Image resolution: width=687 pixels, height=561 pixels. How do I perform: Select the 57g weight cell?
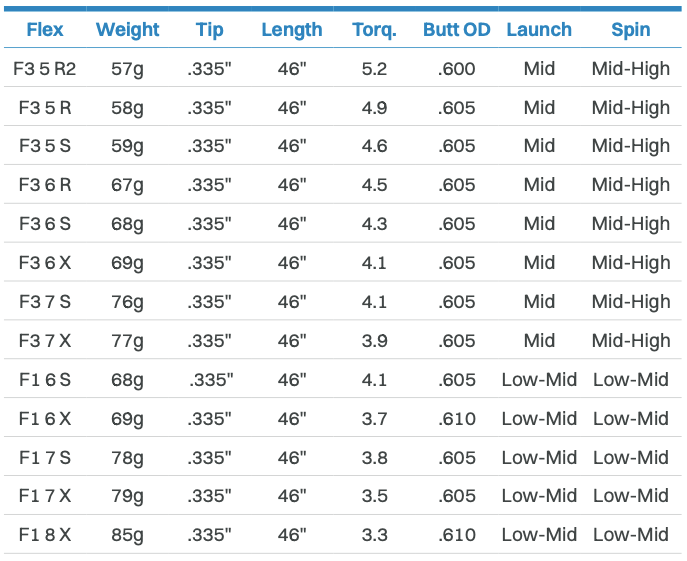coord(127,69)
